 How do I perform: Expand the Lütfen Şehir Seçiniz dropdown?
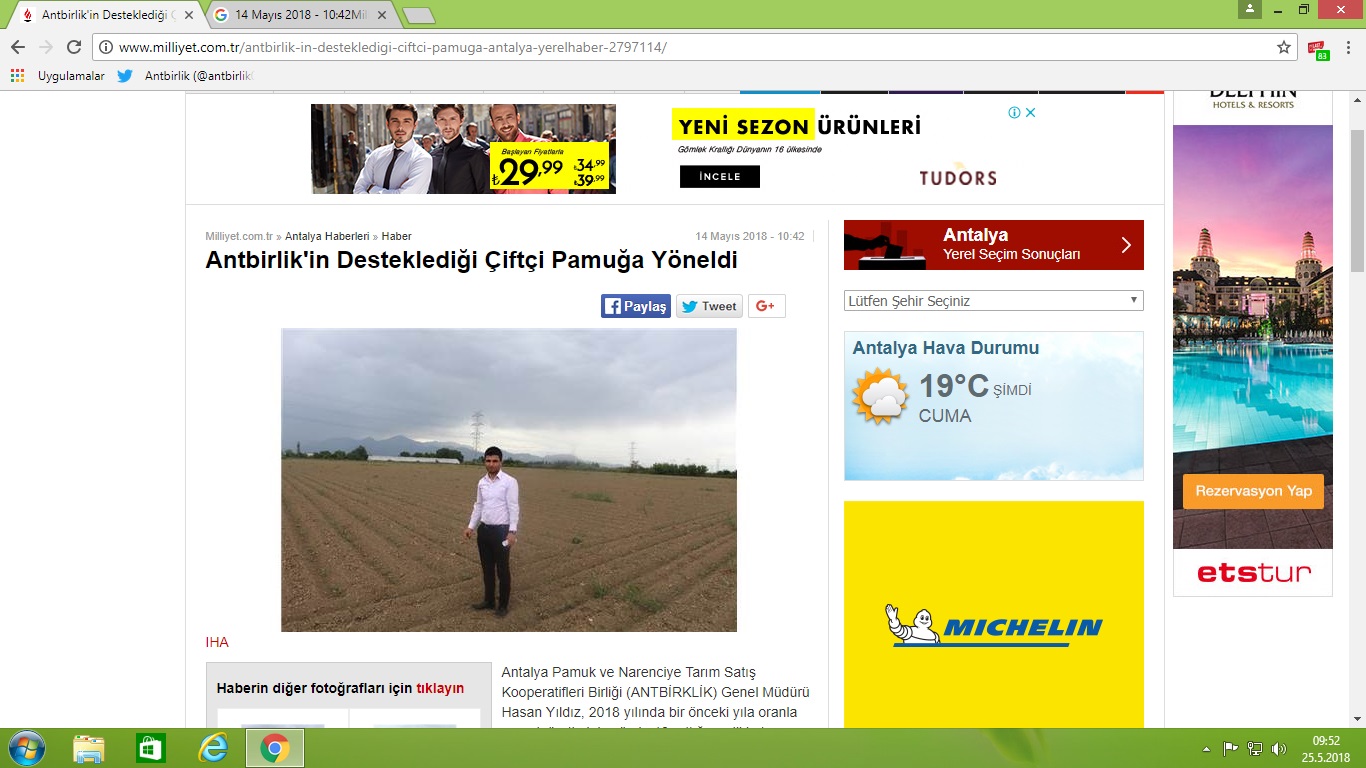click(994, 301)
